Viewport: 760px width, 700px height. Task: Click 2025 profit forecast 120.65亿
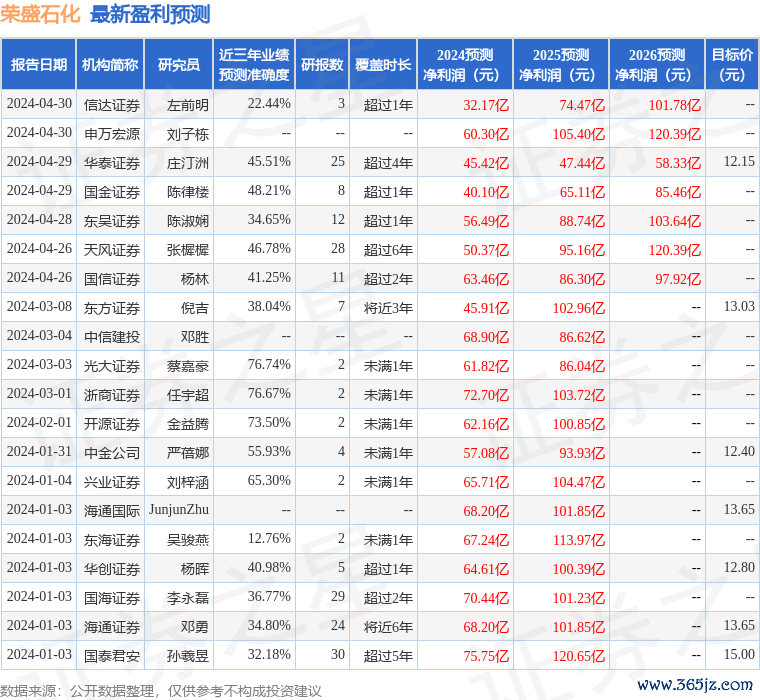coord(579,656)
